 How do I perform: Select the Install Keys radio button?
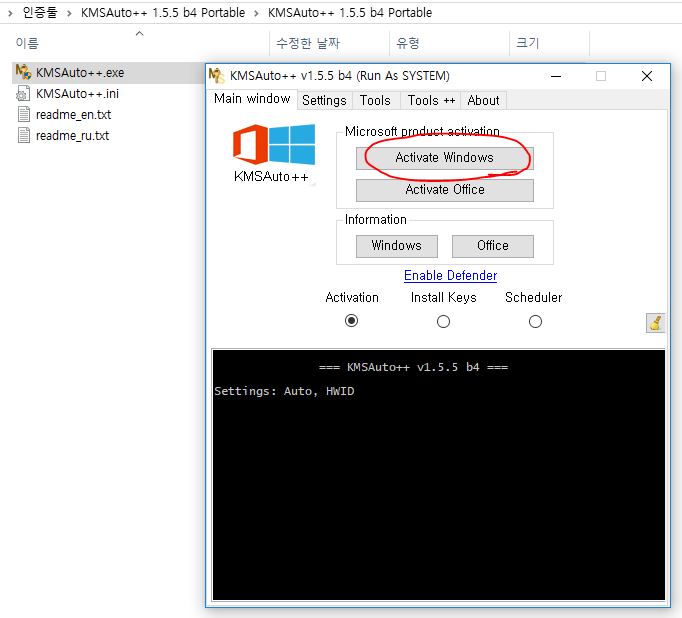(x=443, y=322)
